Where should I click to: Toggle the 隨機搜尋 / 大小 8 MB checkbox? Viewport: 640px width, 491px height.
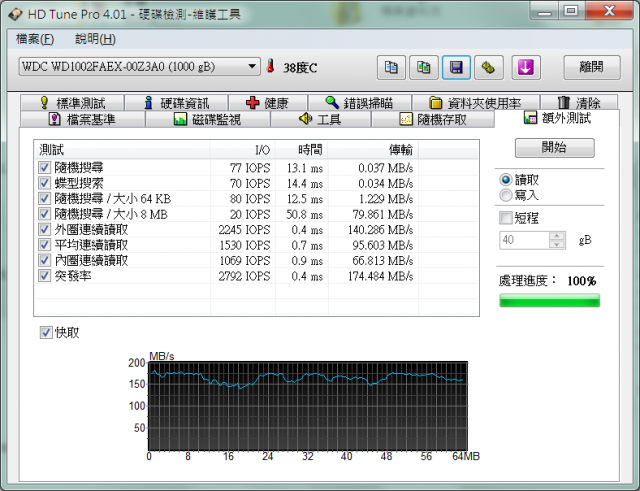(x=44, y=214)
